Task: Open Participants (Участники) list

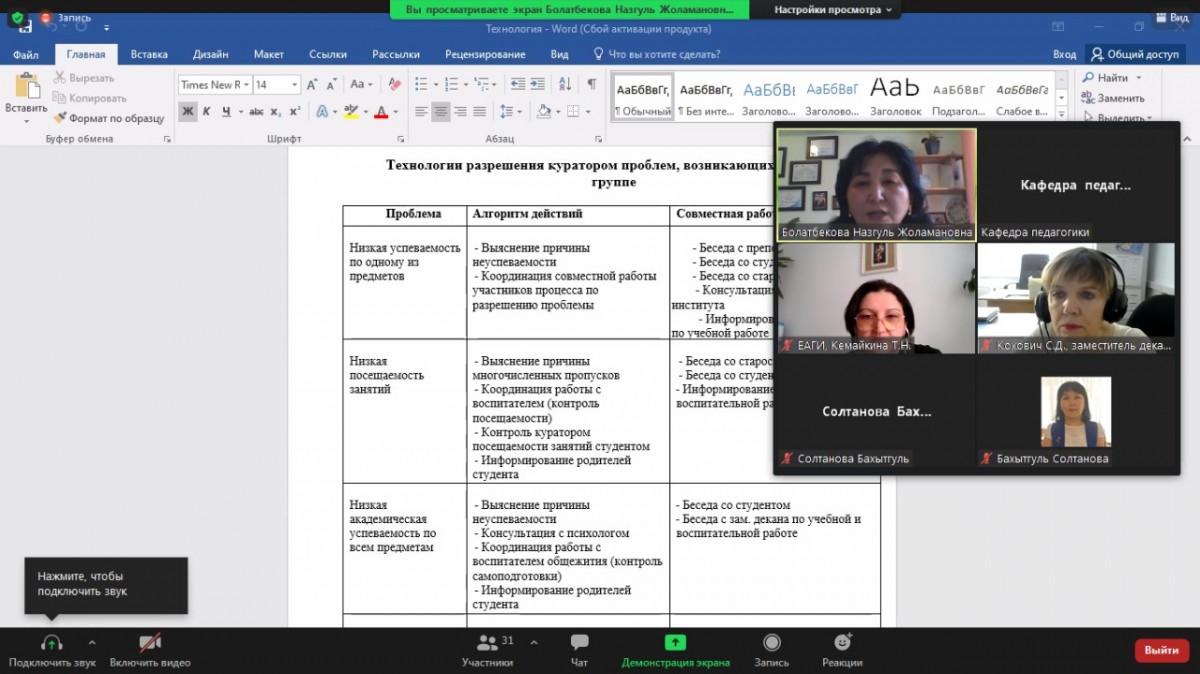Action: point(488,648)
